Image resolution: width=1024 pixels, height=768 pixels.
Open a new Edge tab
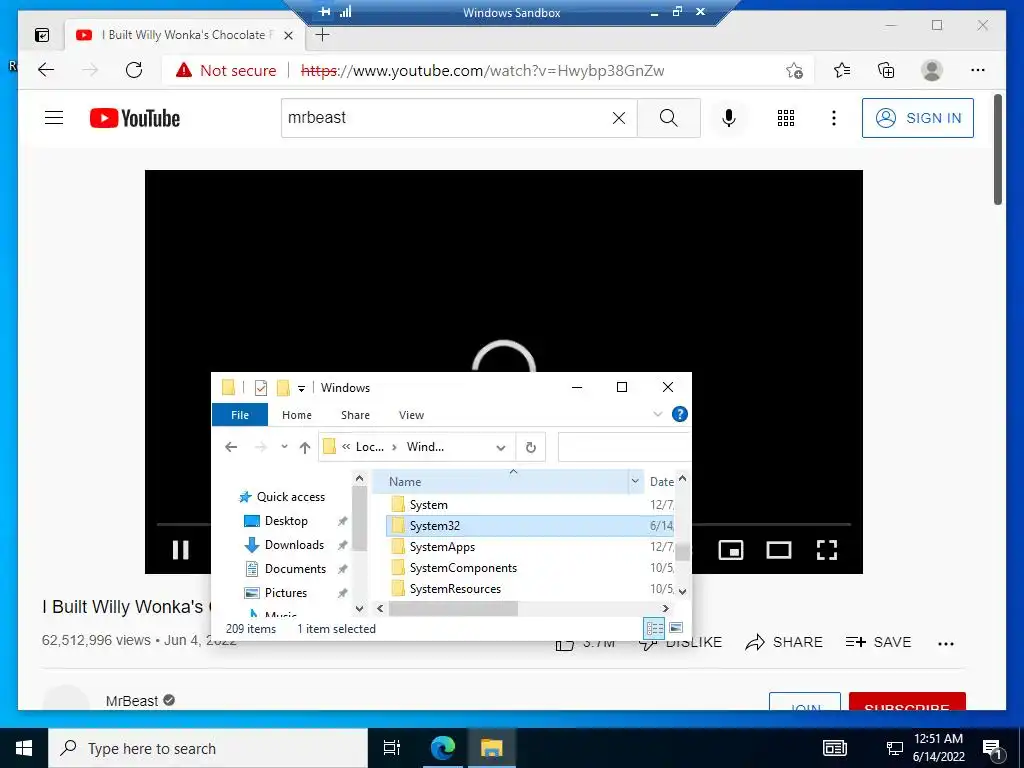(x=322, y=35)
